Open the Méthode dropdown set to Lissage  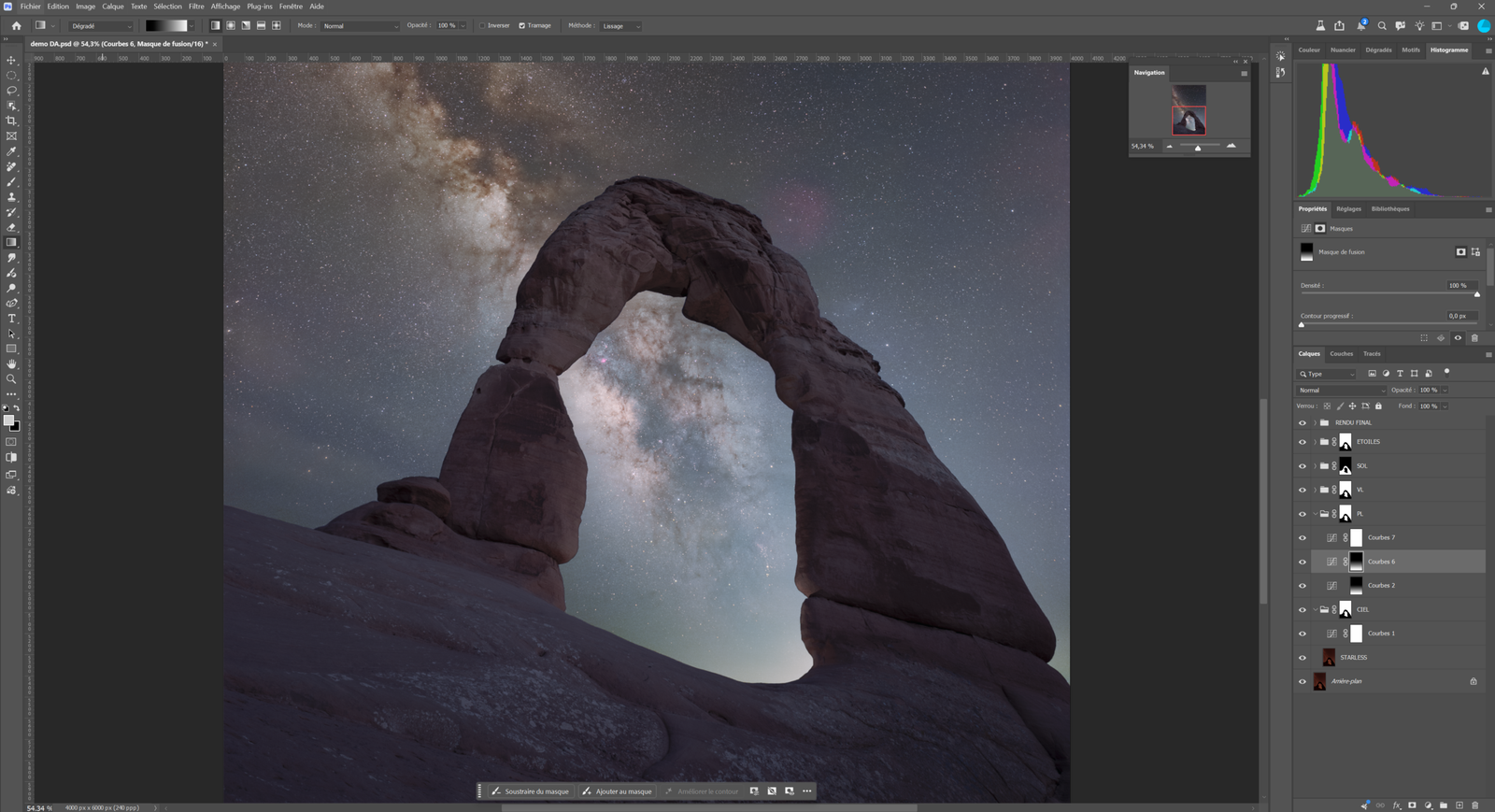pyautogui.click(x=621, y=26)
